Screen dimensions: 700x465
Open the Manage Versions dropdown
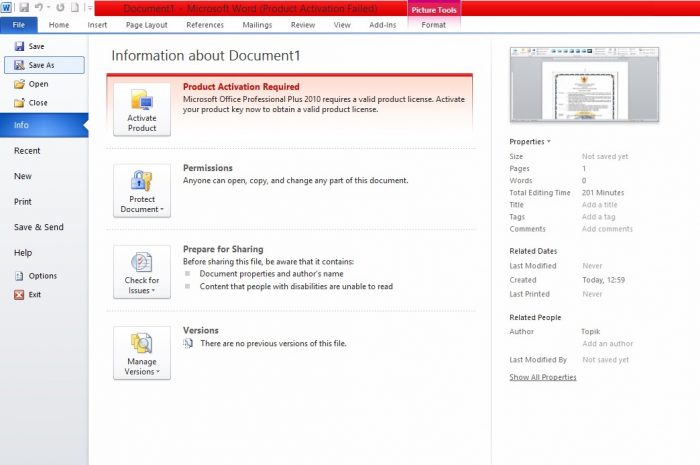[x=141, y=352]
